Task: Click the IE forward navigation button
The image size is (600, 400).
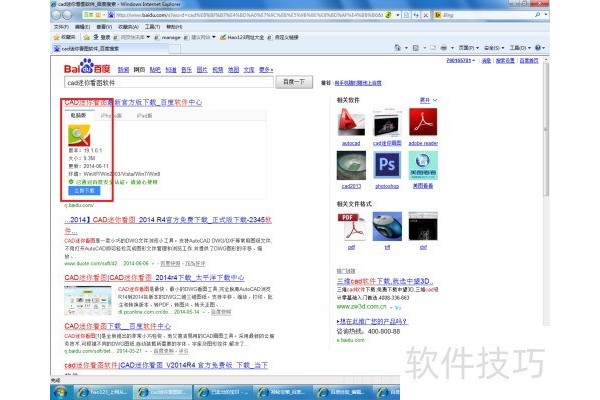Action: click(x=67, y=15)
